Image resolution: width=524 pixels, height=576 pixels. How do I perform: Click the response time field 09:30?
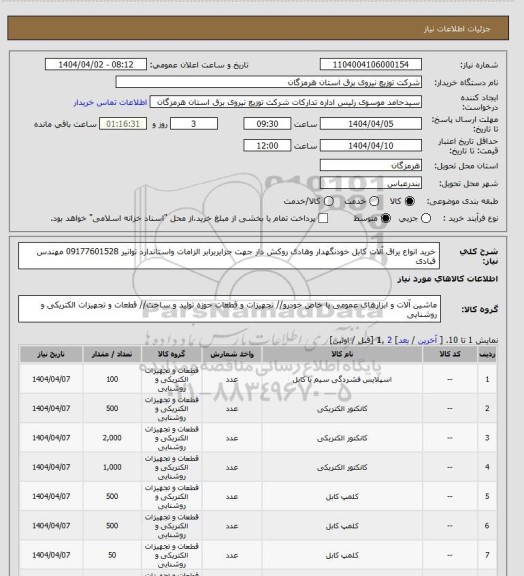(x=267, y=124)
